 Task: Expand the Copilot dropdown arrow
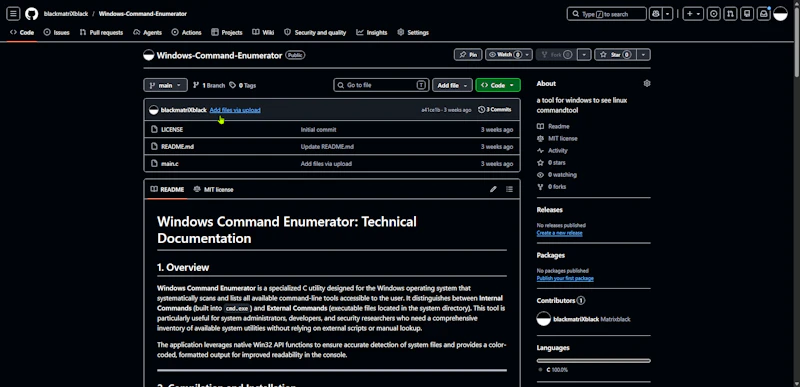click(667, 14)
